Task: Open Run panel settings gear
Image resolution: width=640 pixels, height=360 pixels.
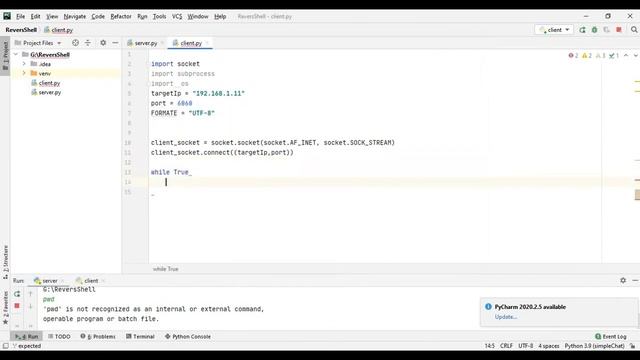Action: (x=623, y=280)
